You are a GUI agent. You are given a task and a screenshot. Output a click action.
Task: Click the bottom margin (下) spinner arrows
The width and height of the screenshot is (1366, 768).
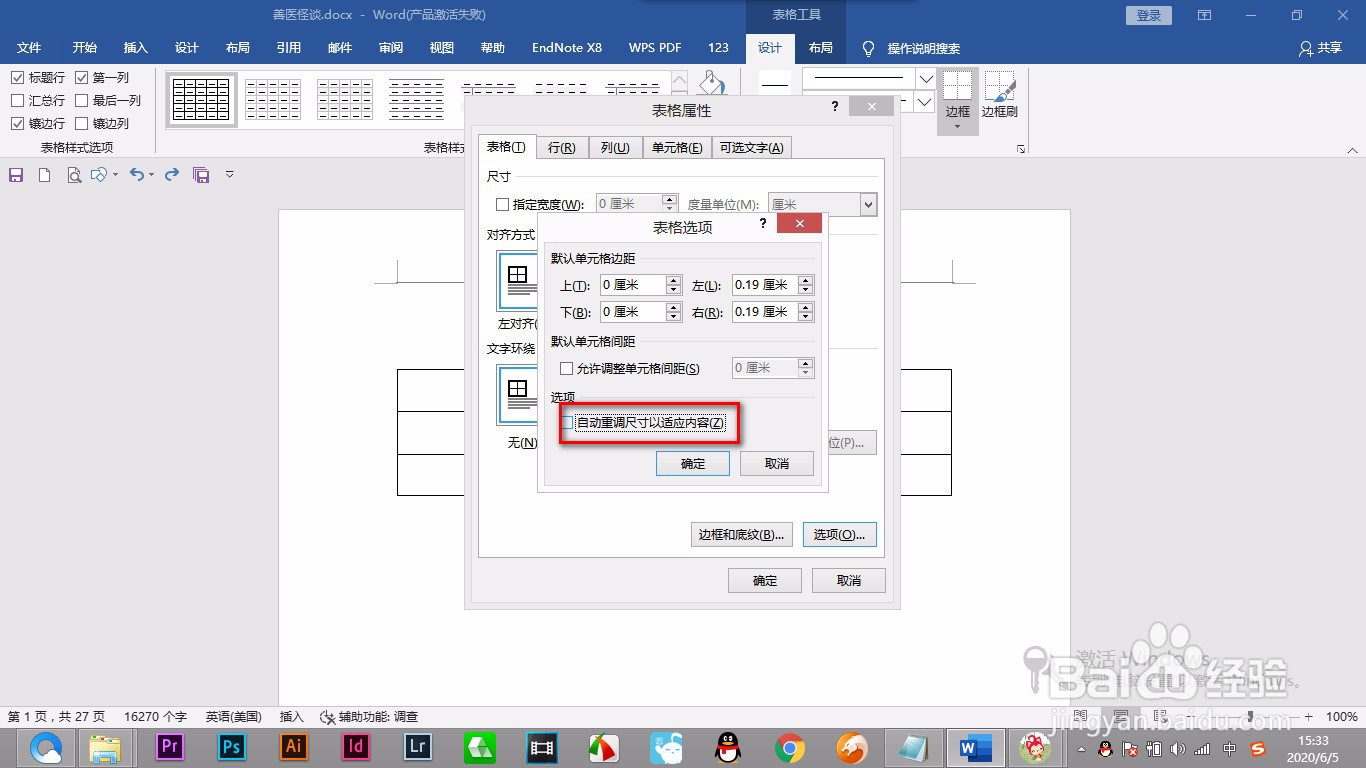(673, 312)
